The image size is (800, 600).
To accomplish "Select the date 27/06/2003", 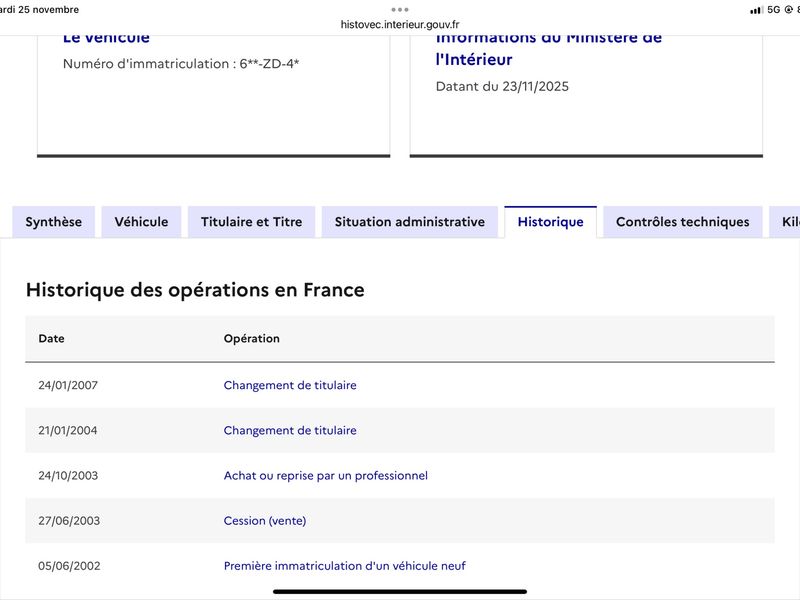I will (x=69, y=520).
